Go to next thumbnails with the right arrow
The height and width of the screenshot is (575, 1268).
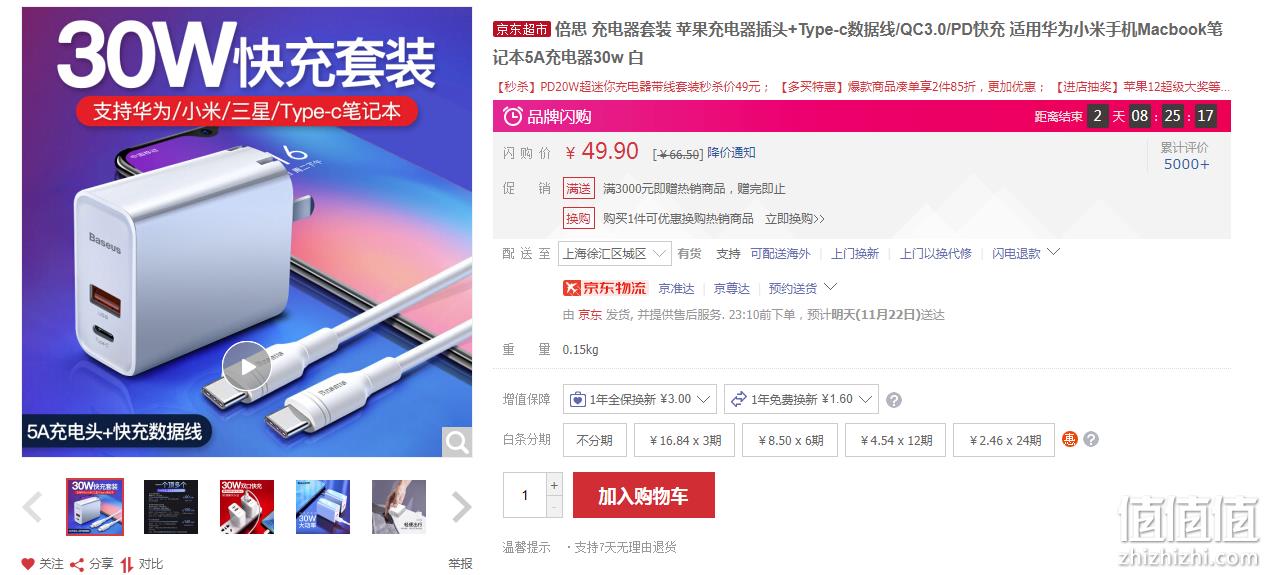tap(461, 507)
